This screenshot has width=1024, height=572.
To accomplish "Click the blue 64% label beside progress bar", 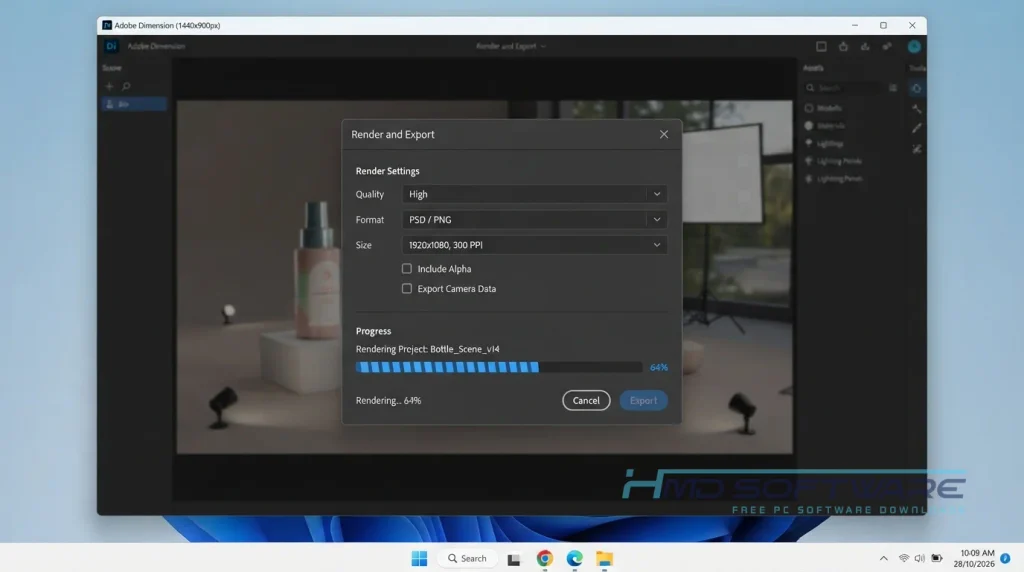I will 658,368.
